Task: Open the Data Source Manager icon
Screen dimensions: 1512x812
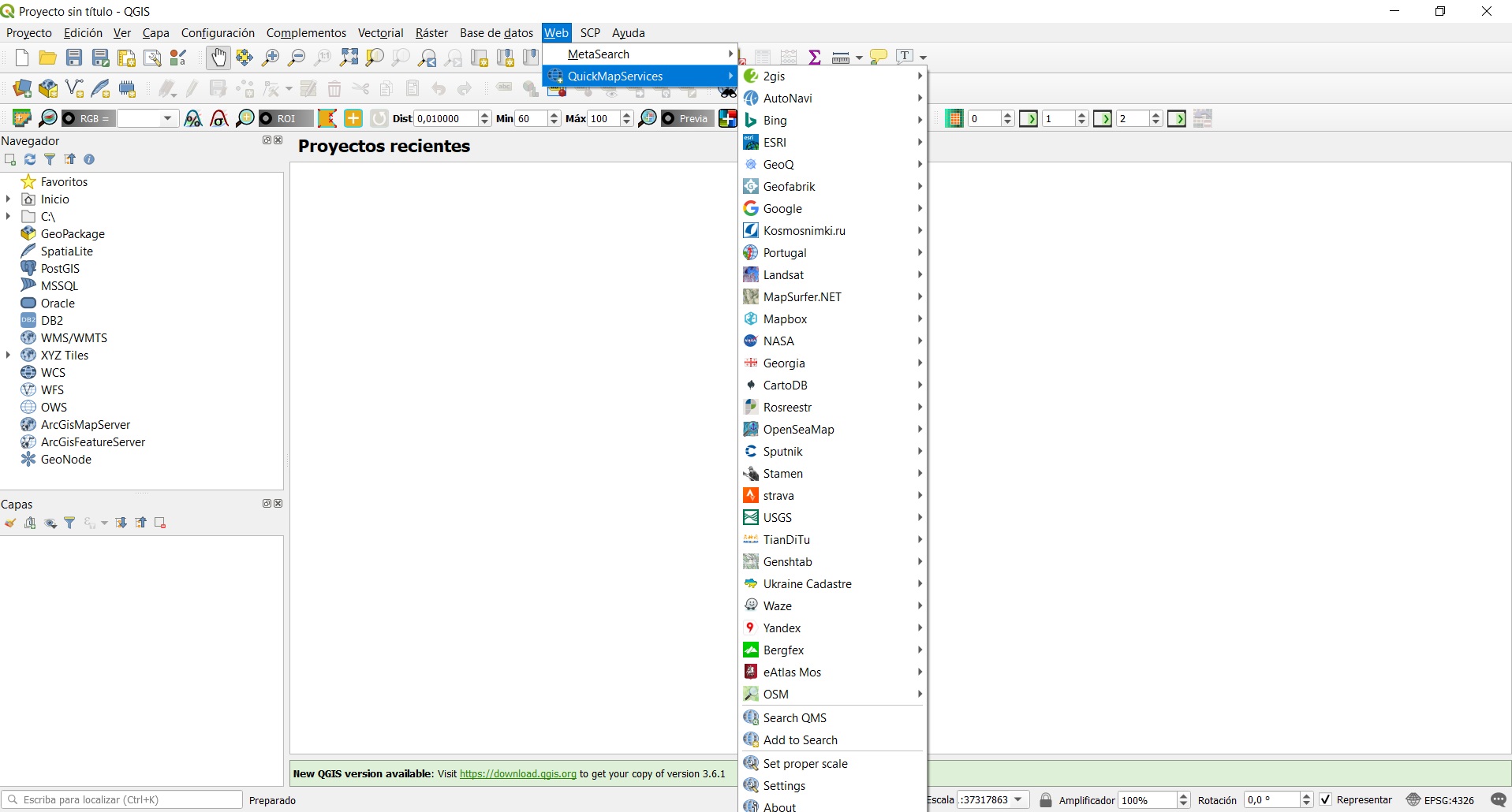Action: coord(22,88)
